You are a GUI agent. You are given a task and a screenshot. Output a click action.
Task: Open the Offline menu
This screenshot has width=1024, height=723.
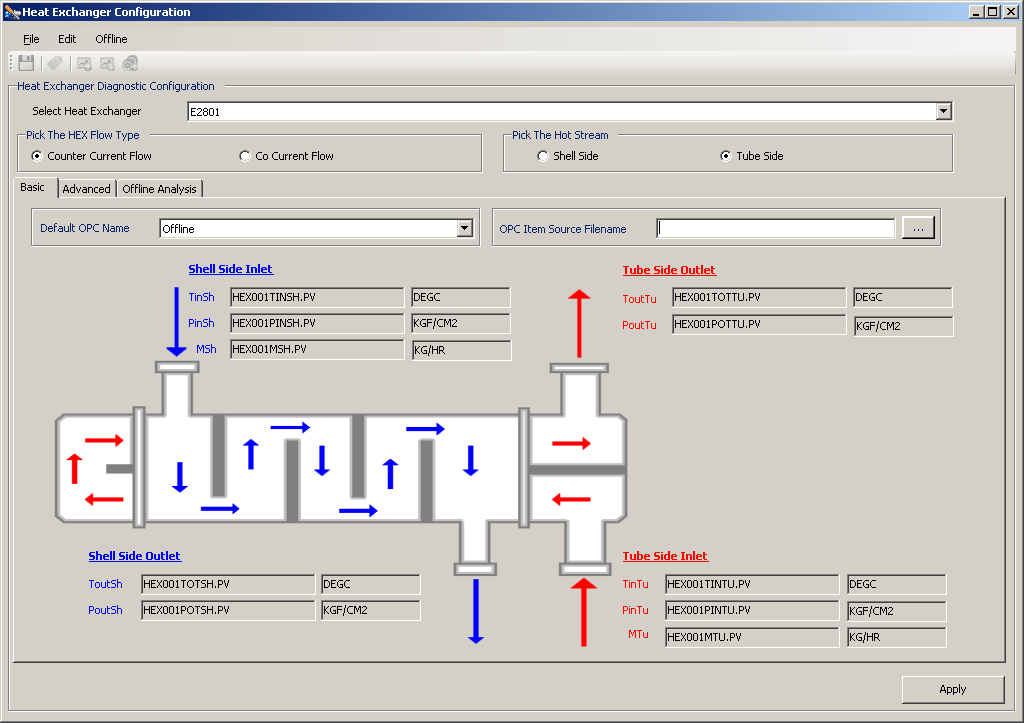click(110, 39)
